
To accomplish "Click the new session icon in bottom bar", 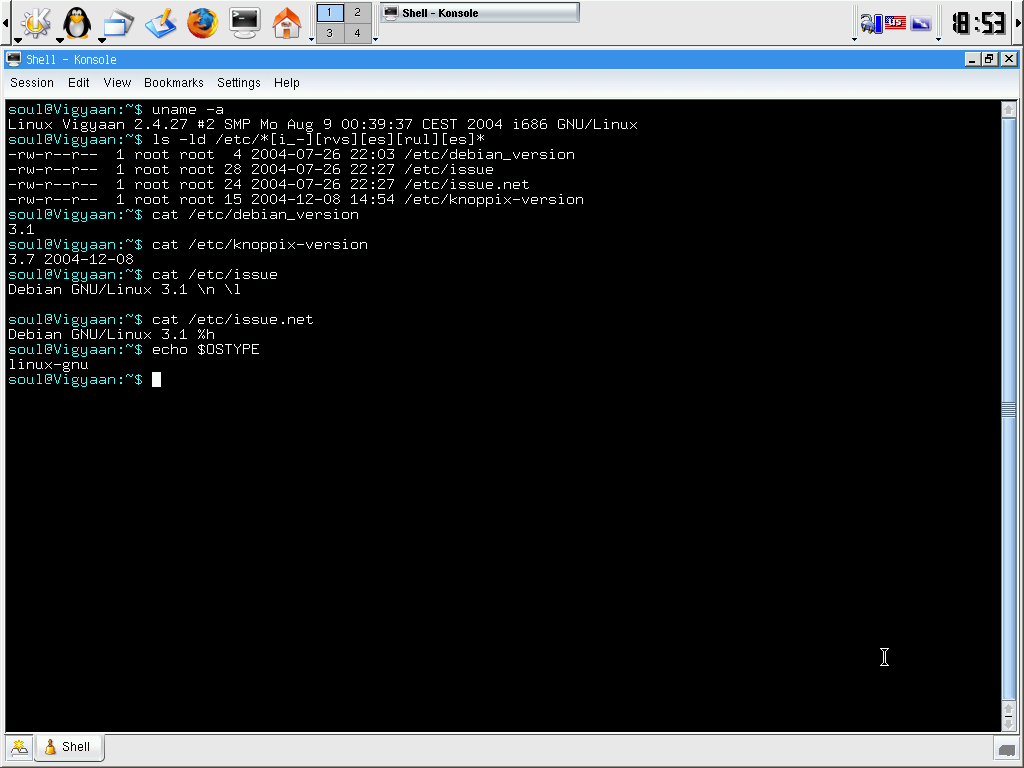I will click(x=20, y=746).
